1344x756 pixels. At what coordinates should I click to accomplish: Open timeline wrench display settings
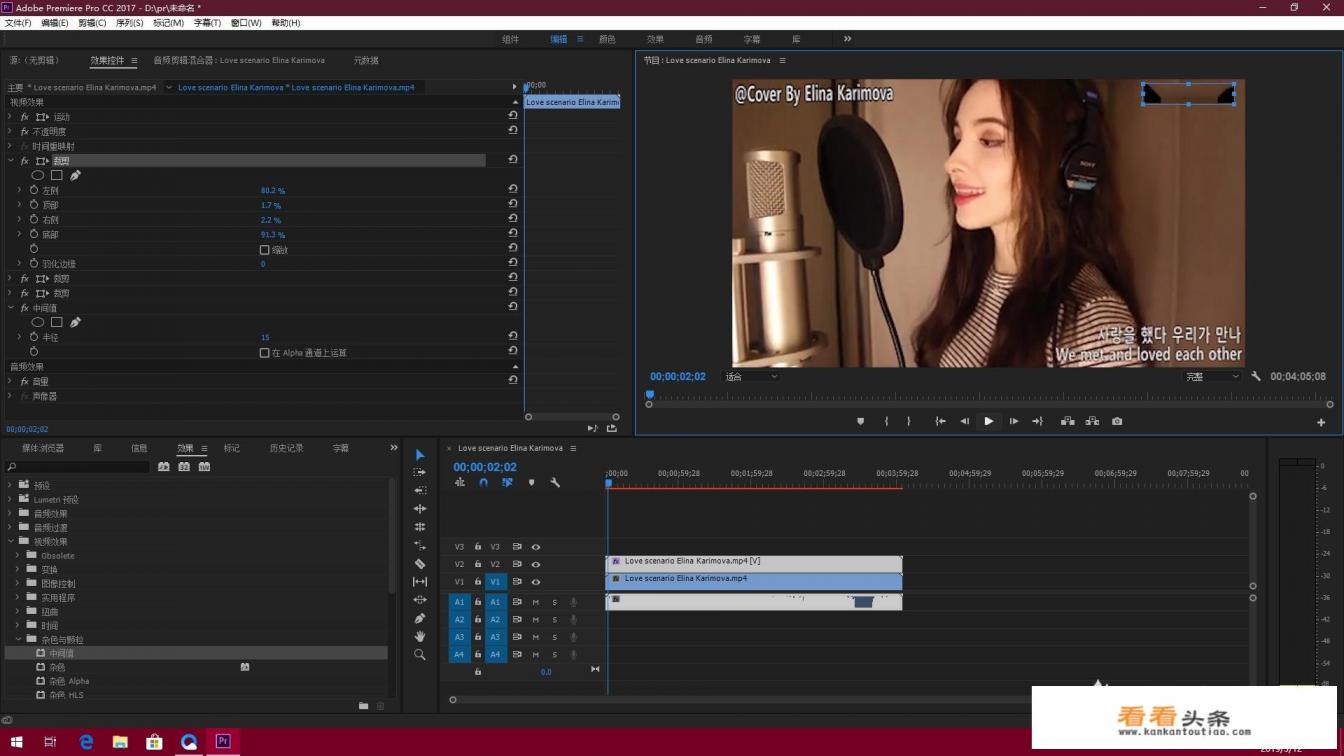(555, 482)
